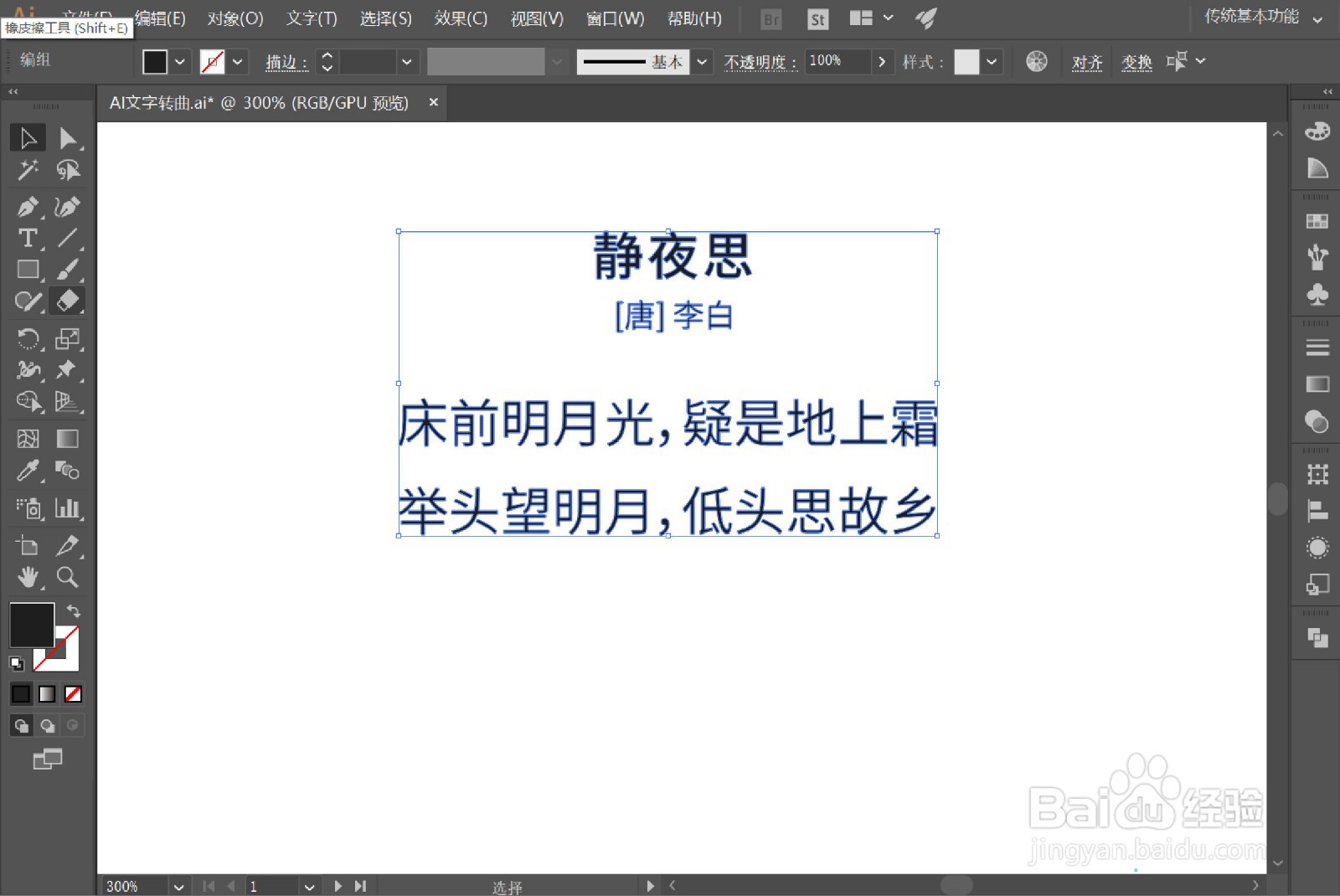The image size is (1340, 896).
Task: Select the Warp tool
Action: tap(28, 369)
